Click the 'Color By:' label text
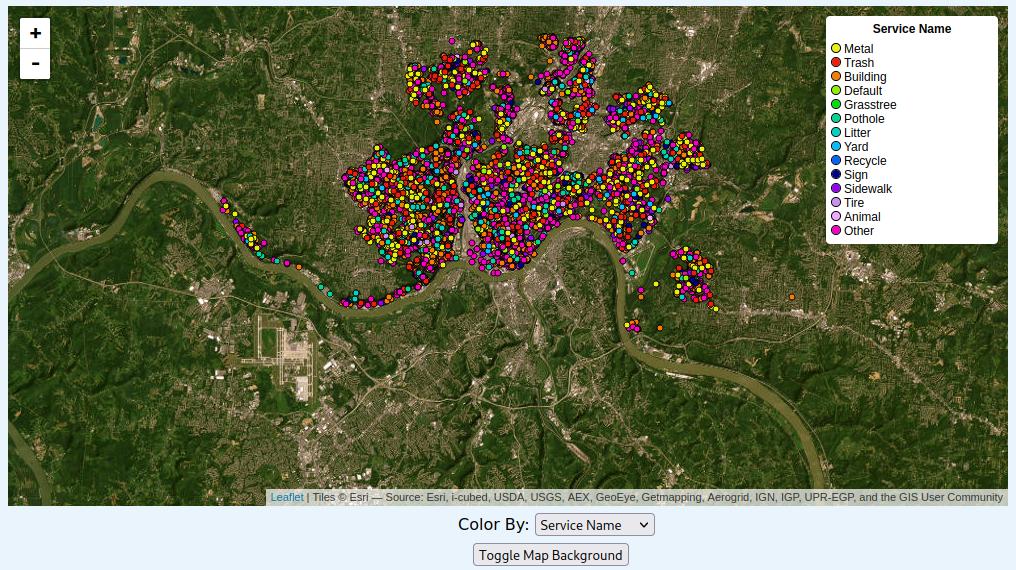Image resolution: width=1016 pixels, height=570 pixels. tap(493, 524)
